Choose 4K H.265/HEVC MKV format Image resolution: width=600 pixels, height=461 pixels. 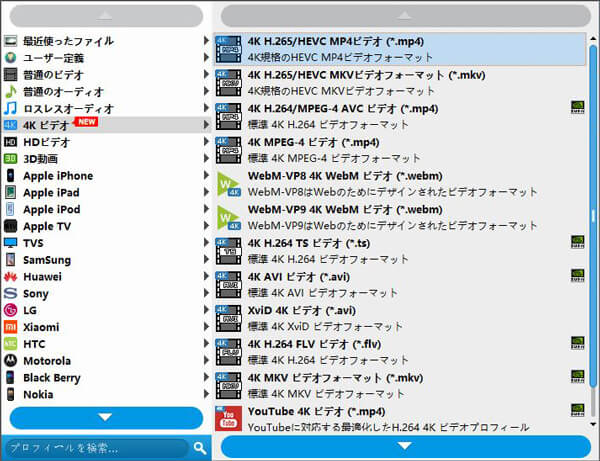pyautogui.click(x=400, y=83)
